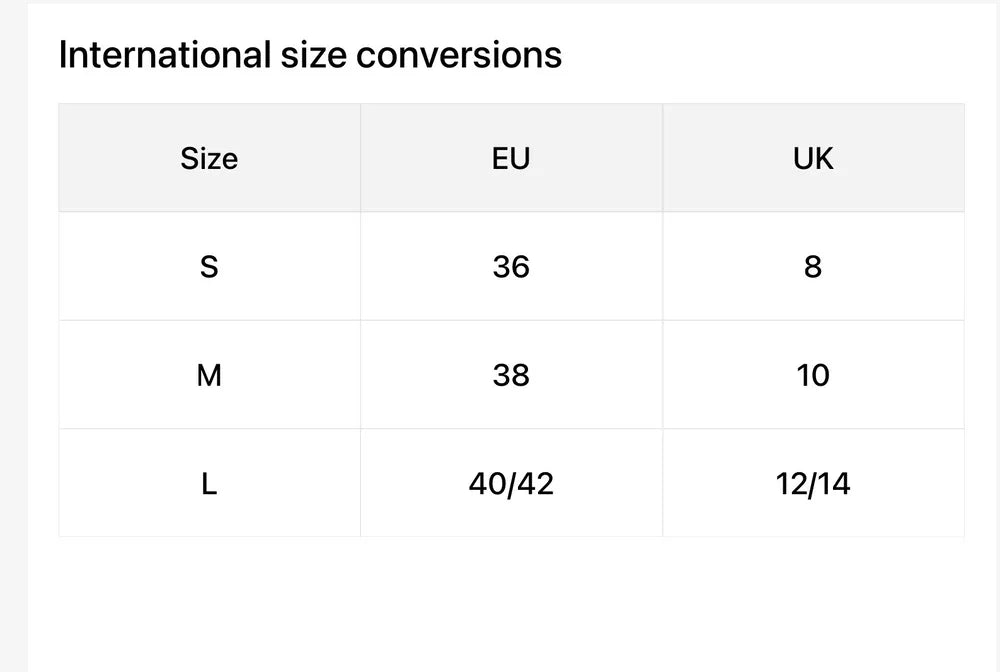Click the L size cell
This screenshot has height=672, width=1000.
tap(209, 483)
